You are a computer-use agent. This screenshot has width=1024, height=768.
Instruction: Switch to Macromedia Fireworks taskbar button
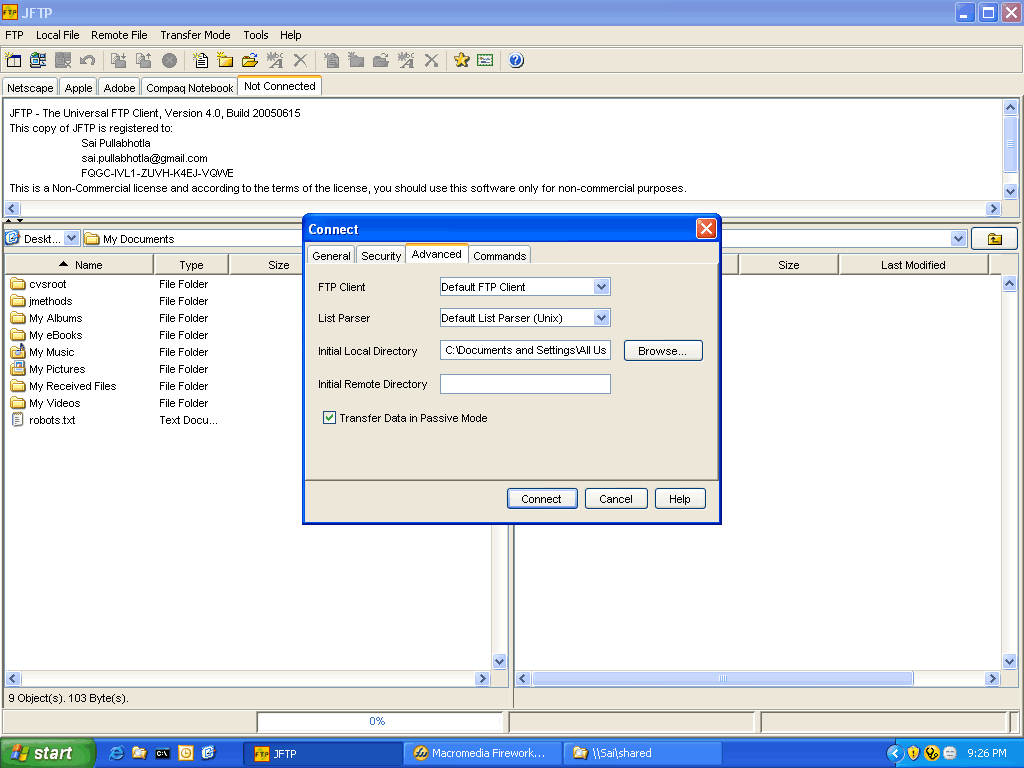click(x=481, y=753)
